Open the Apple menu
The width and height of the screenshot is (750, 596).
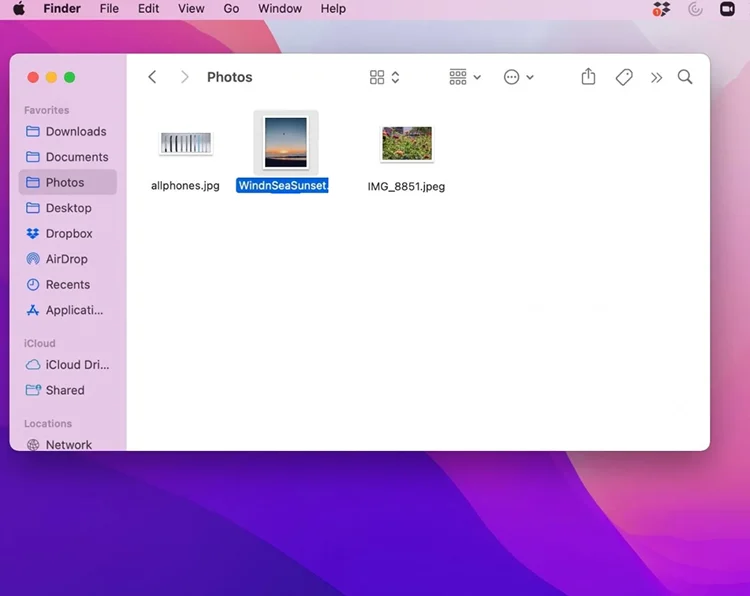pyautogui.click(x=19, y=9)
